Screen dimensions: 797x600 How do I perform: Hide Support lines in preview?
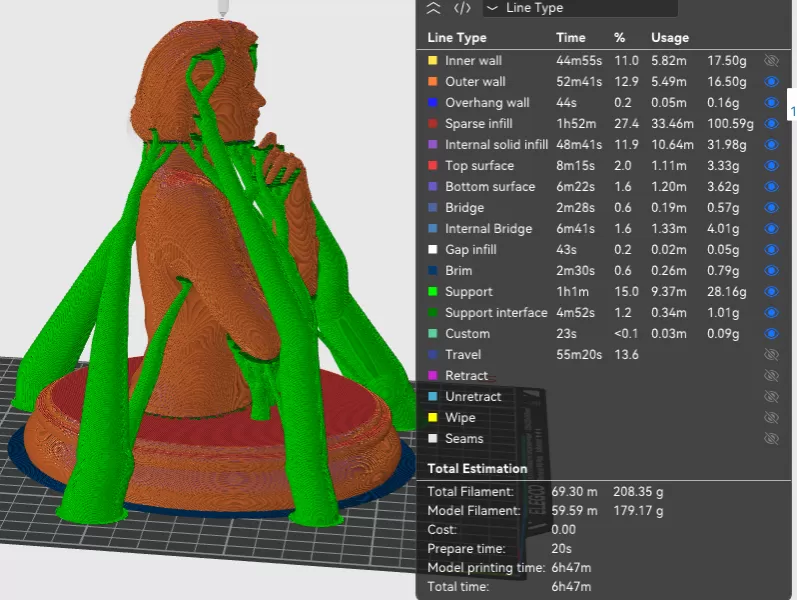coord(770,292)
